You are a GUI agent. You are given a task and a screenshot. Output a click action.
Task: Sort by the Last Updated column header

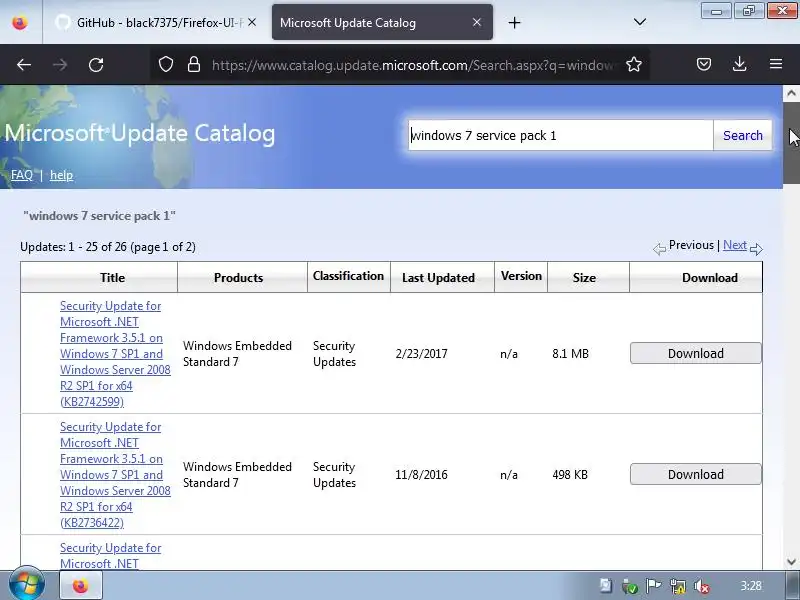438,278
